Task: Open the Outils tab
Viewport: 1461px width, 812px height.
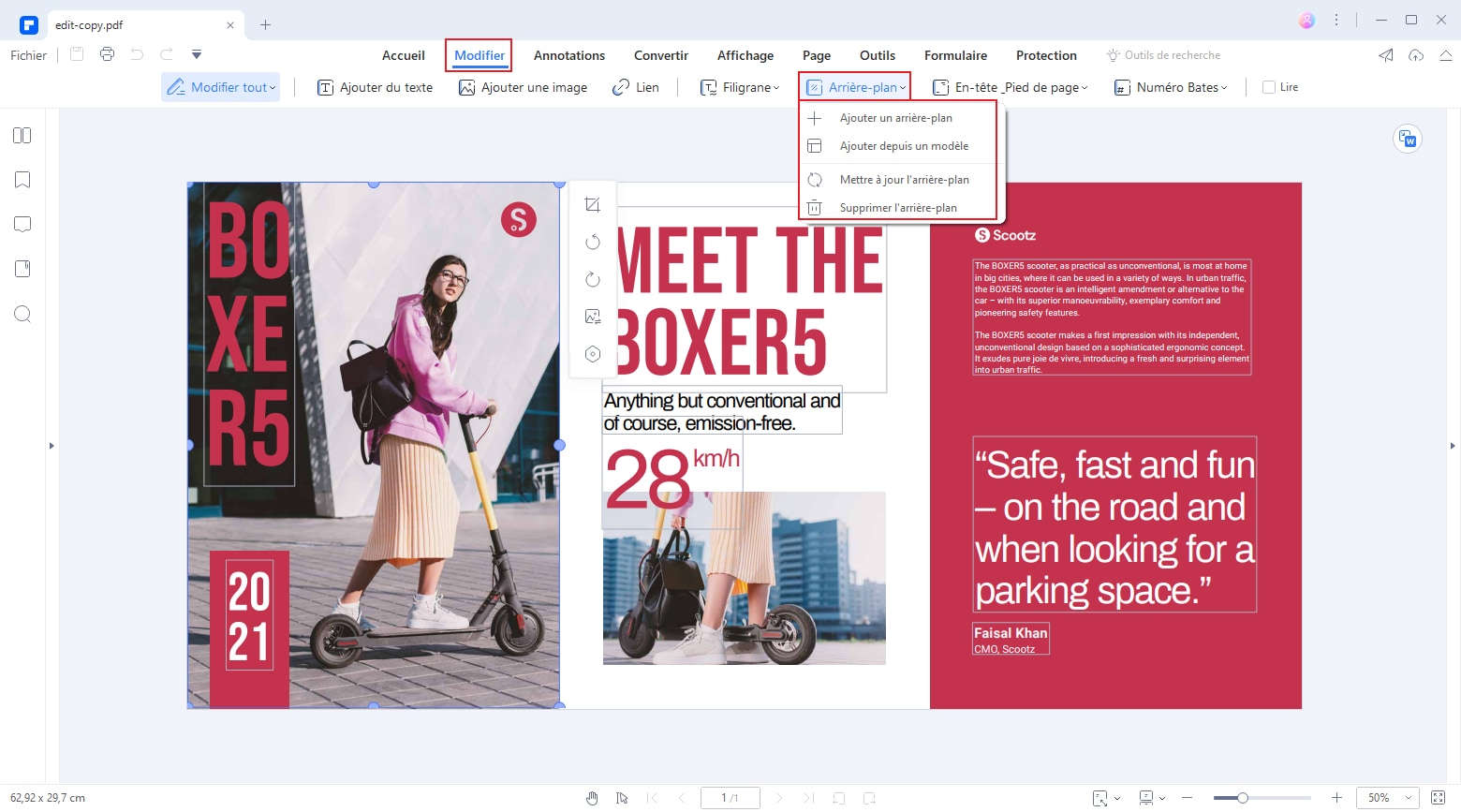Action: 878,55
